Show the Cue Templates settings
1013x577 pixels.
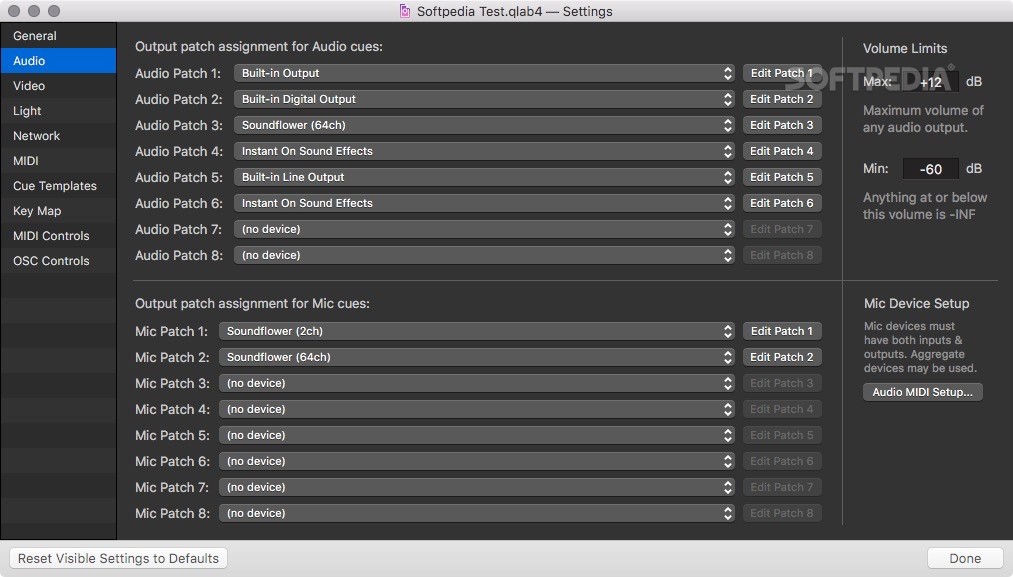(x=58, y=186)
